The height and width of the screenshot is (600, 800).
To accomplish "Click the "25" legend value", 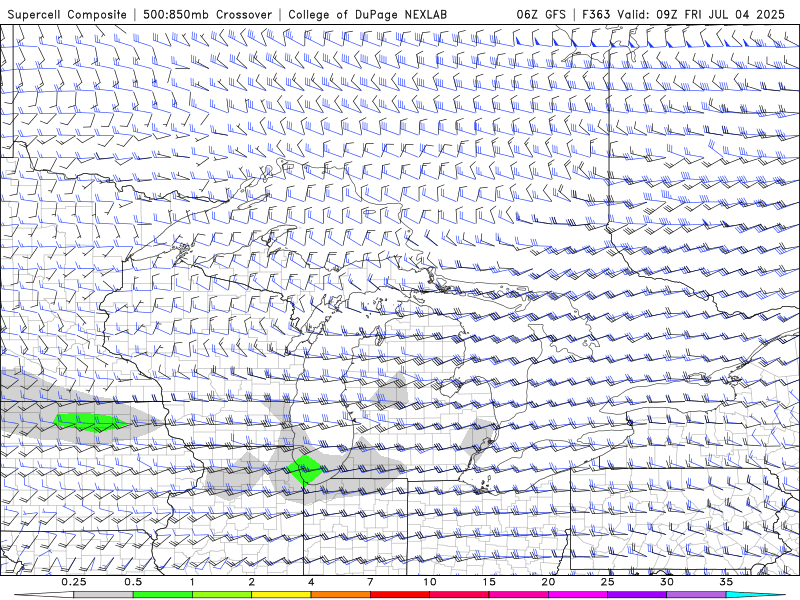I will coord(608,582).
